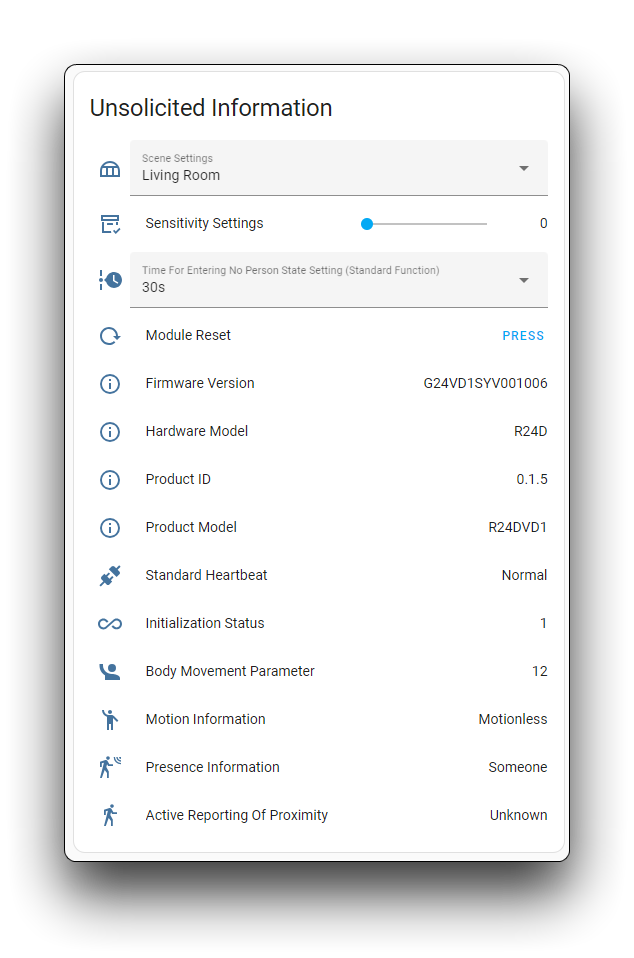This screenshot has width=634, height=958.
Task: Click the Motion Information standing figure icon
Action: 110,720
